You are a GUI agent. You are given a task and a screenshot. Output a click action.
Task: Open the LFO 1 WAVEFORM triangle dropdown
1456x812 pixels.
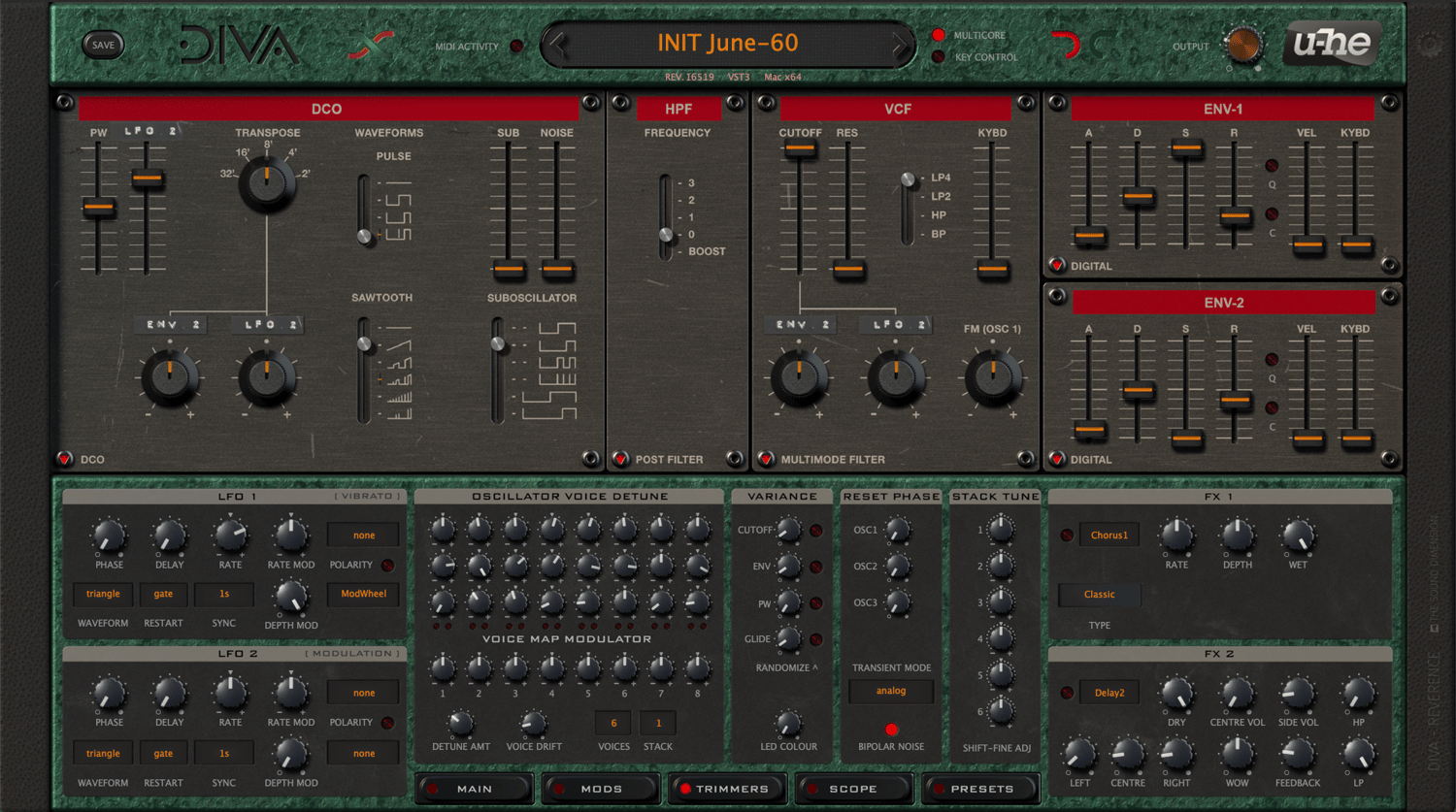(103, 594)
